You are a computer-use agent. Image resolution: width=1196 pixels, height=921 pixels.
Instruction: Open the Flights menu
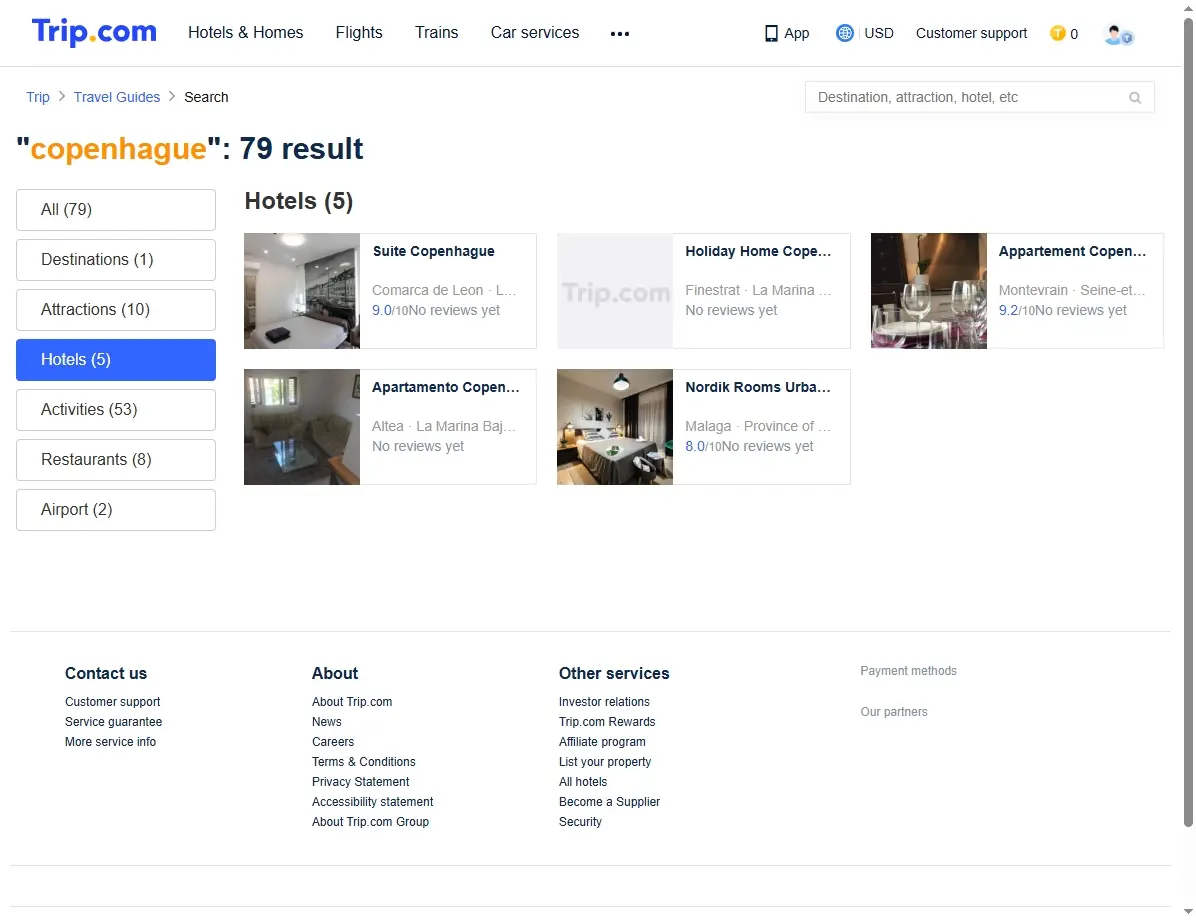pyautogui.click(x=359, y=33)
